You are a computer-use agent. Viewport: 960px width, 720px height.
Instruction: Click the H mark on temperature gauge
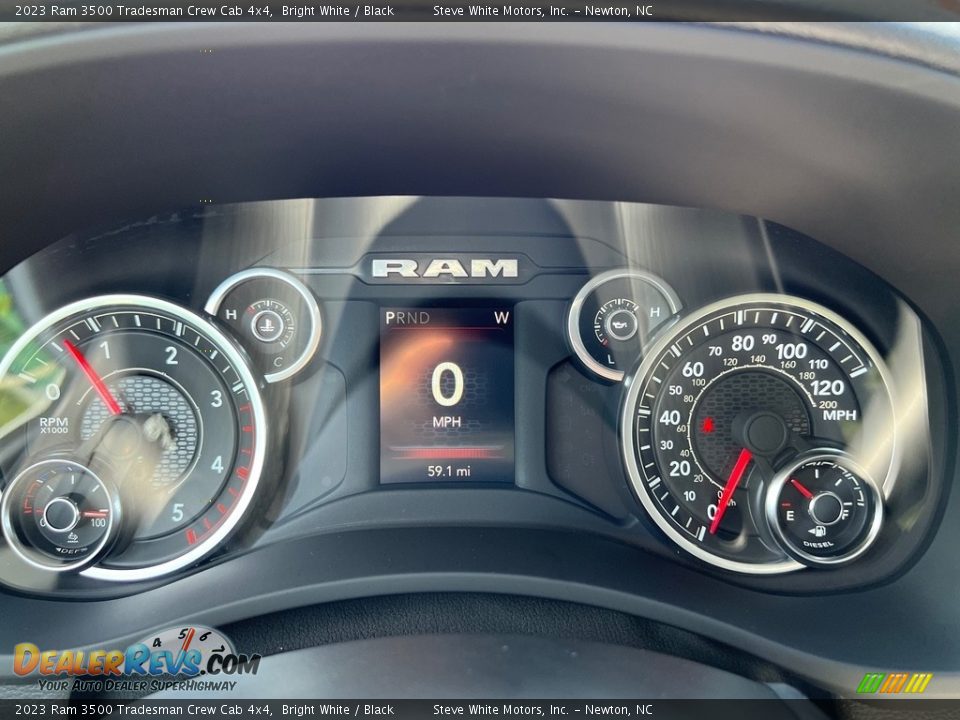click(231, 315)
